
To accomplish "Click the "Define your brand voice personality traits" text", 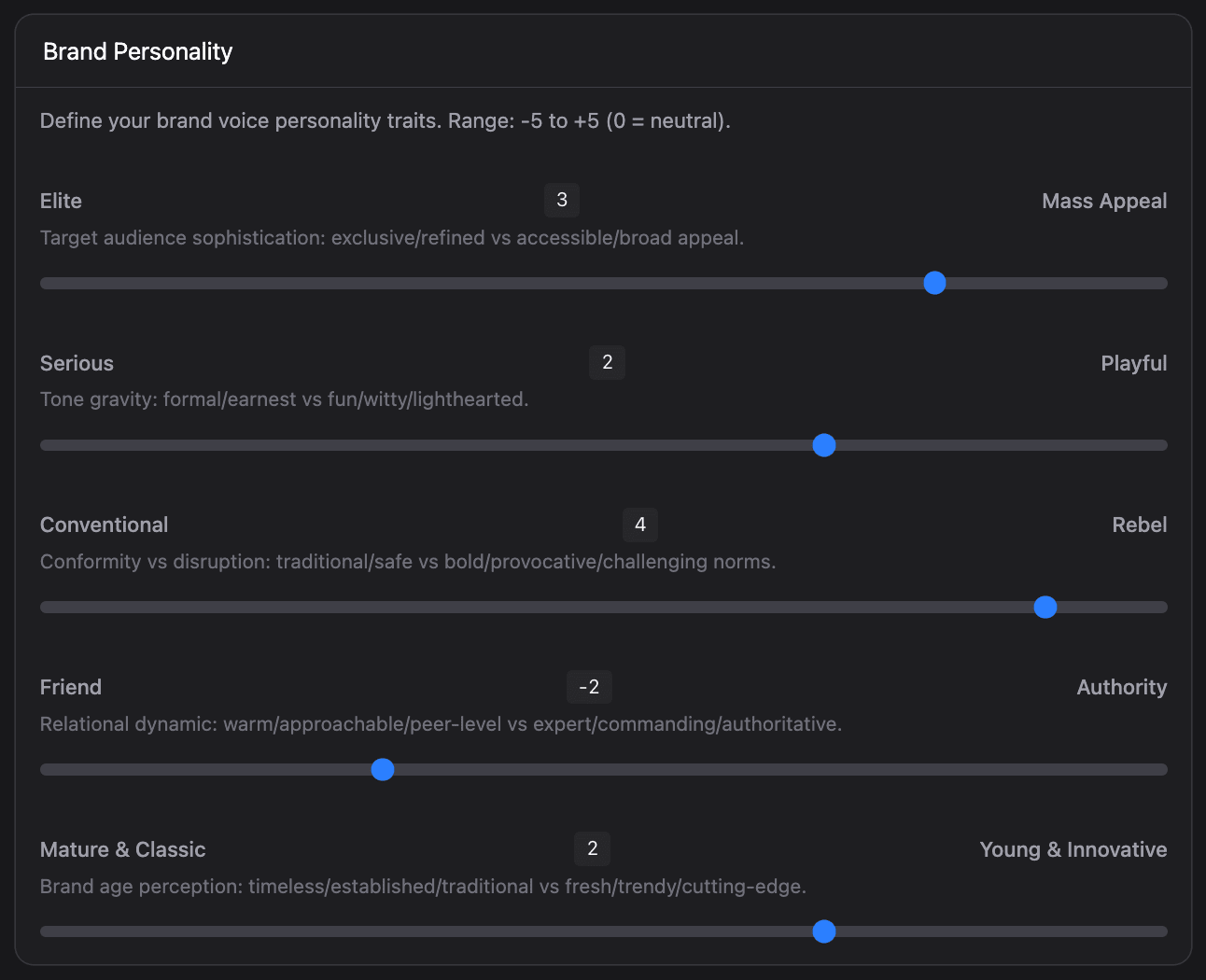I will [x=385, y=120].
